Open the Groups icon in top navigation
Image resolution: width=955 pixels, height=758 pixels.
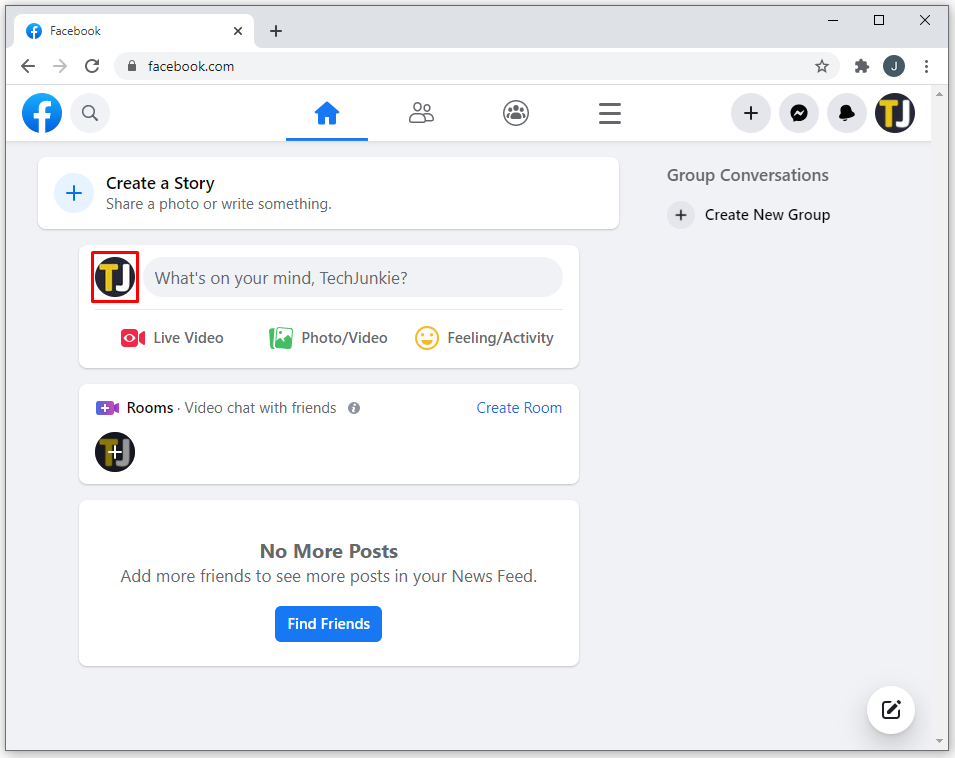click(516, 113)
